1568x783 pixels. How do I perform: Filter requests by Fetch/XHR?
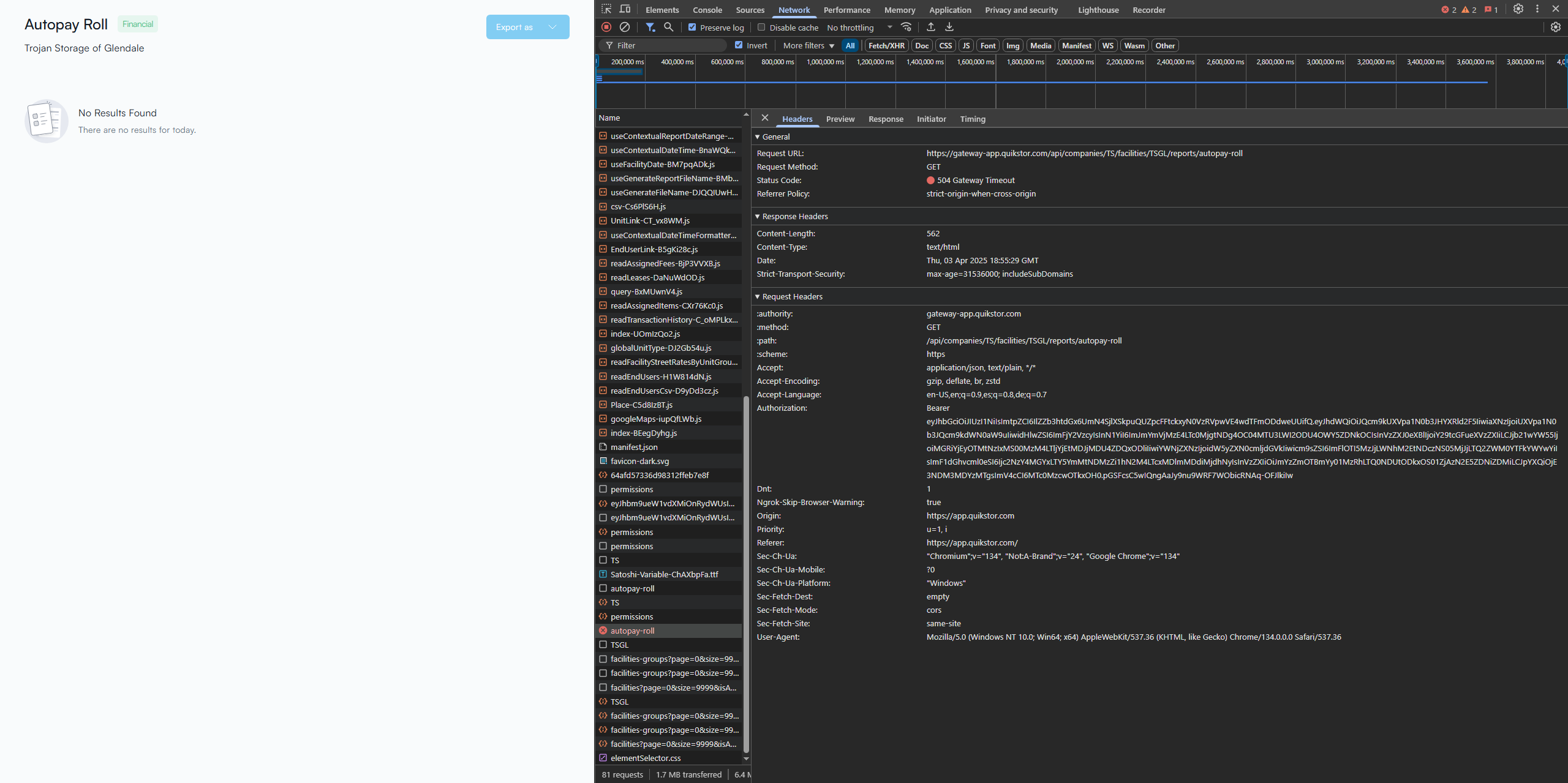pyautogui.click(x=886, y=45)
